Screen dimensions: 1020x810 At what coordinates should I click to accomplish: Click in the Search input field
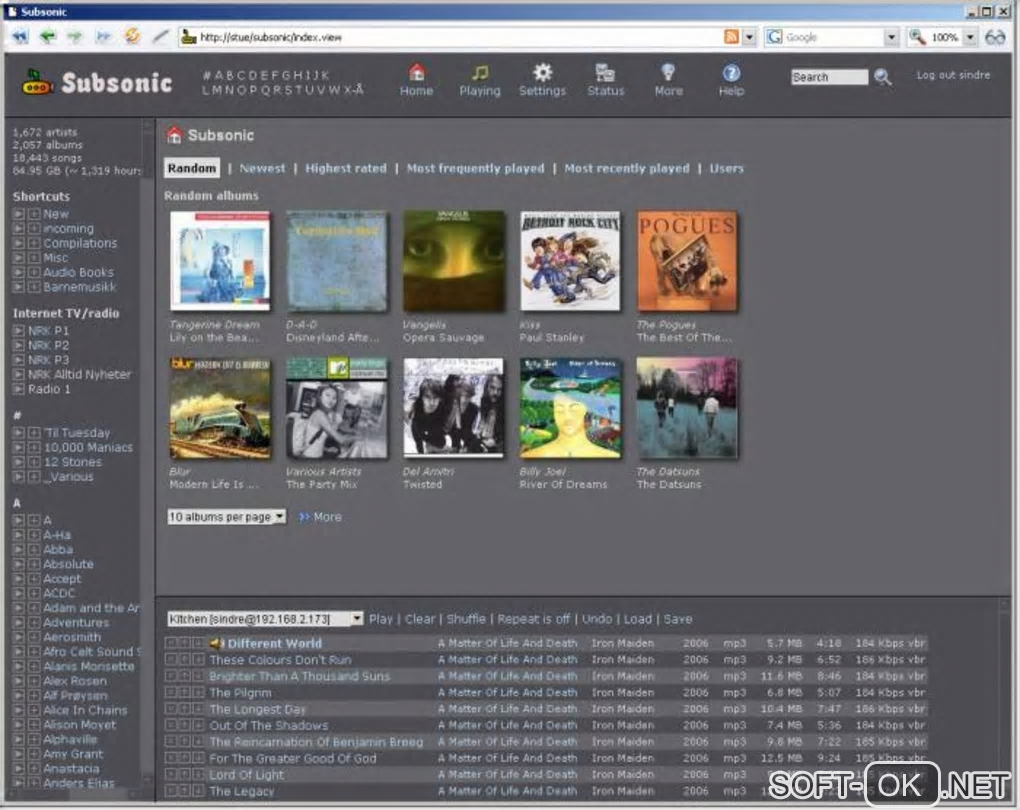point(829,77)
